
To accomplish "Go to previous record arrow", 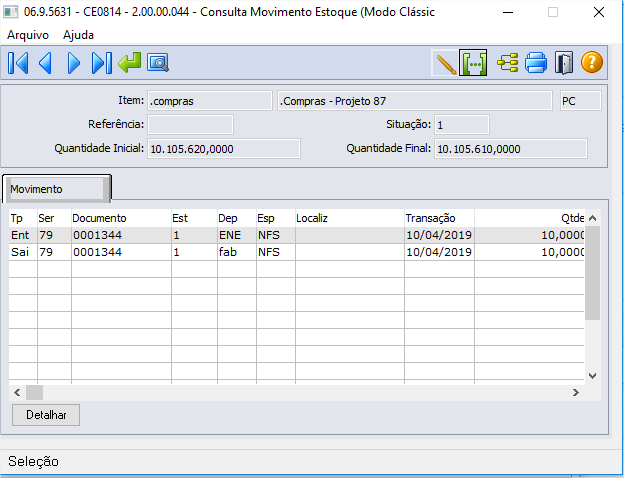I will 45,63.
